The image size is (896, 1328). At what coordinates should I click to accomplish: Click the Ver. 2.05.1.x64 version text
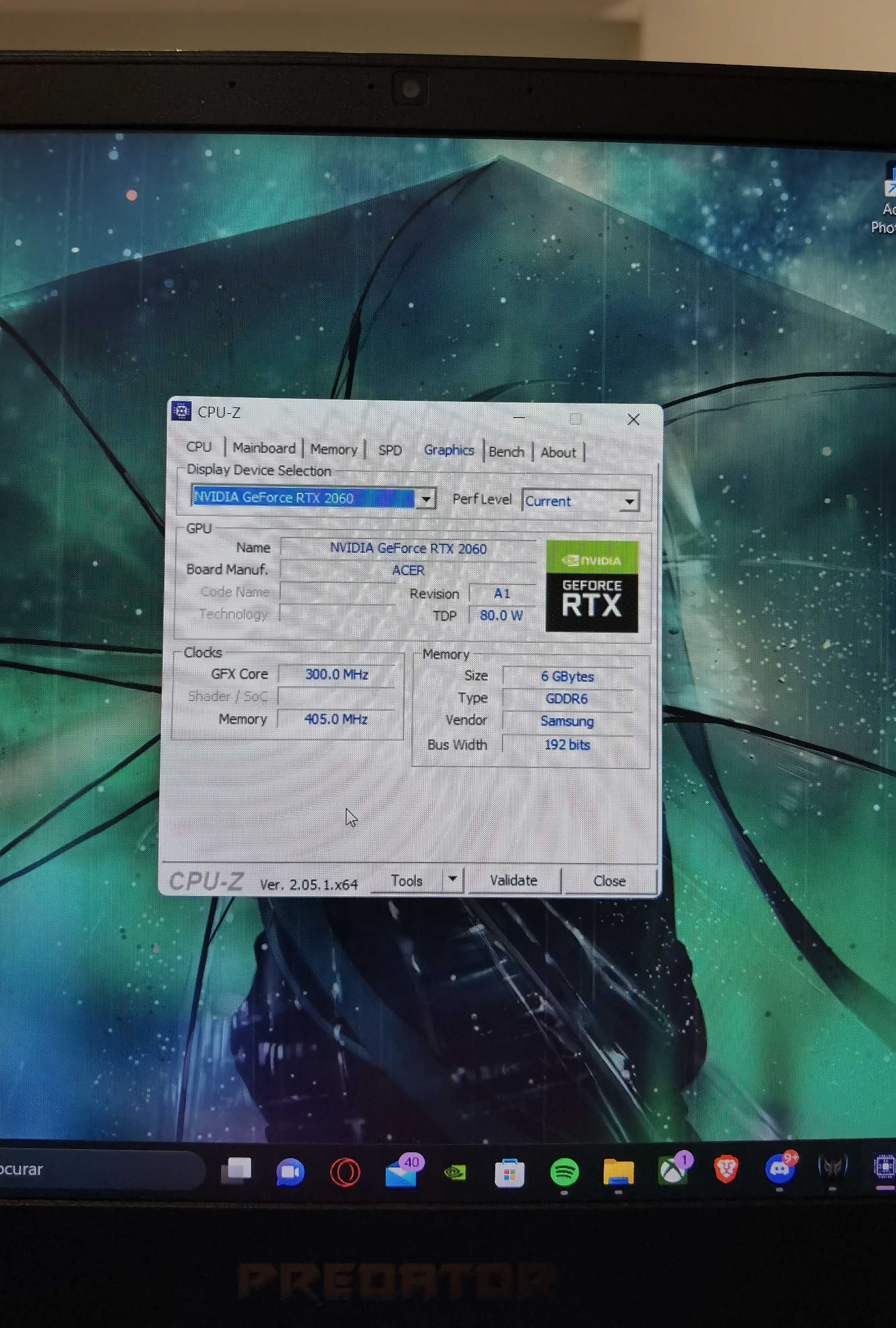point(308,884)
